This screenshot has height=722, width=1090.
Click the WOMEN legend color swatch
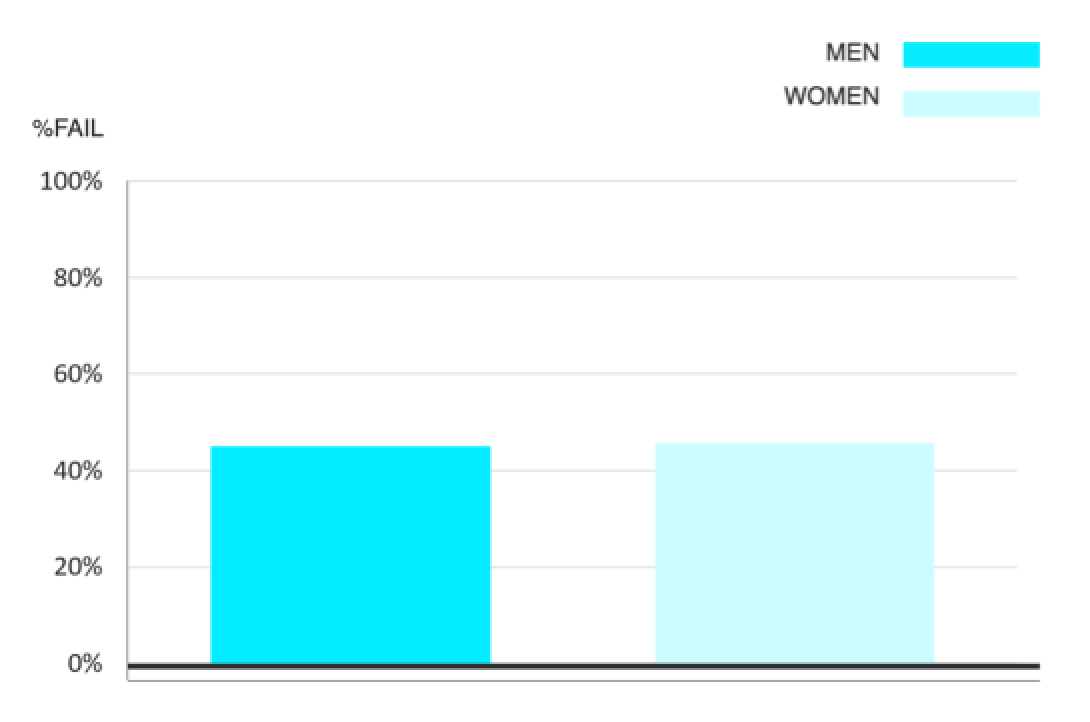(970, 103)
